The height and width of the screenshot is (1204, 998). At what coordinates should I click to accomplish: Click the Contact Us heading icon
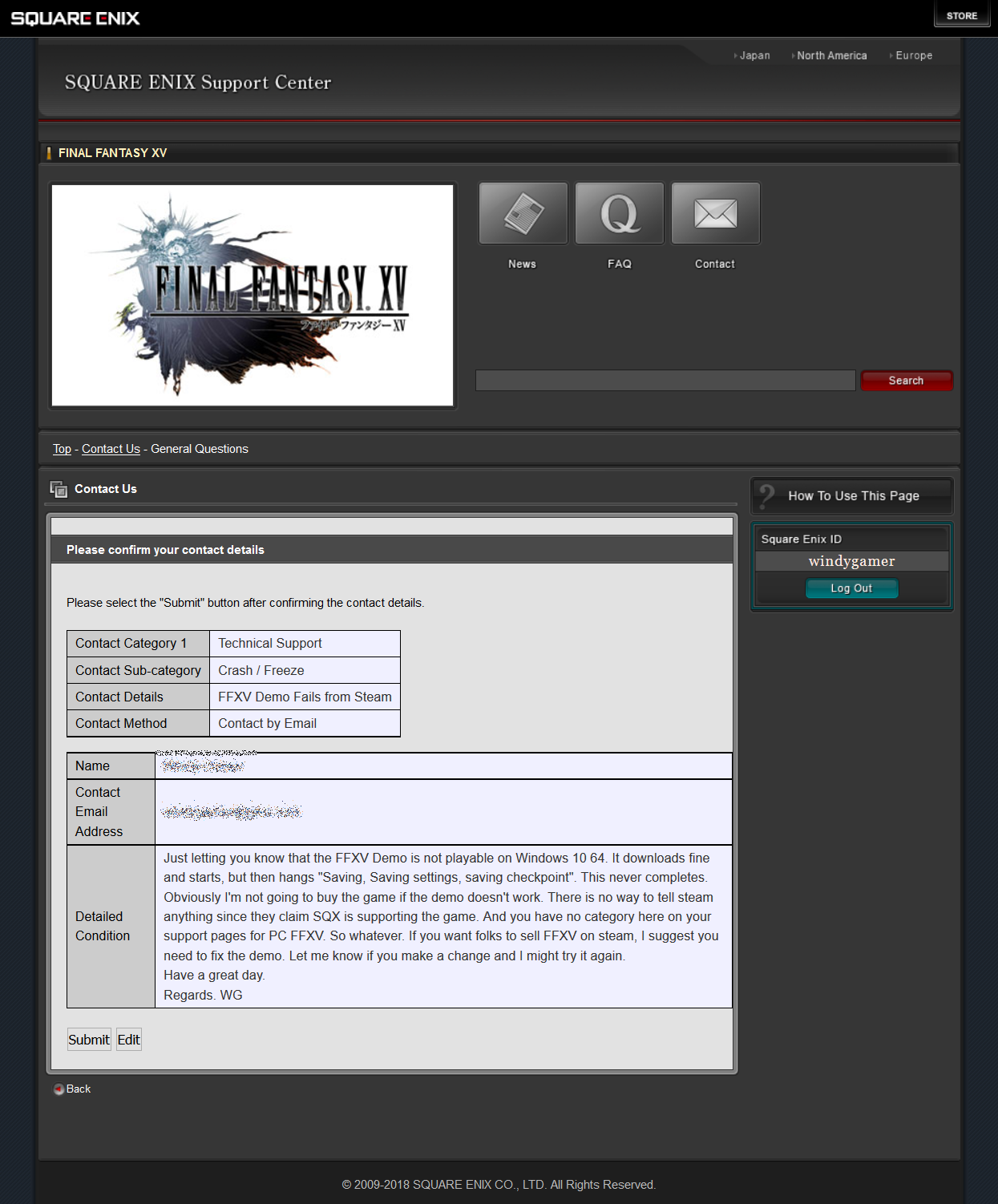59,489
